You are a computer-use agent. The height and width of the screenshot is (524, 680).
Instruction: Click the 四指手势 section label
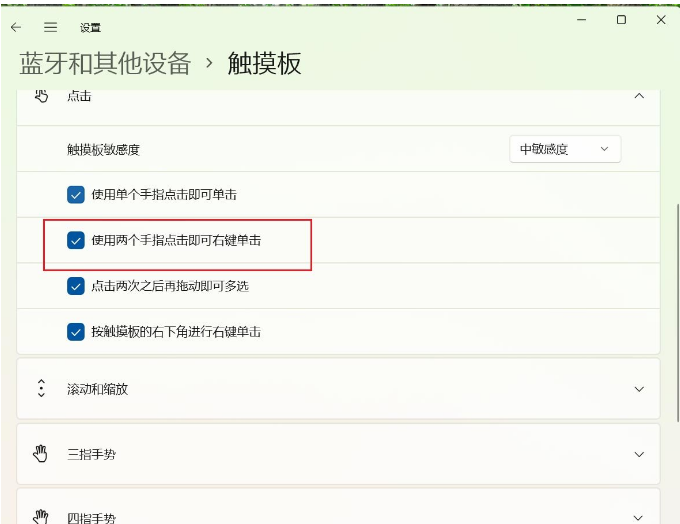coord(92,518)
